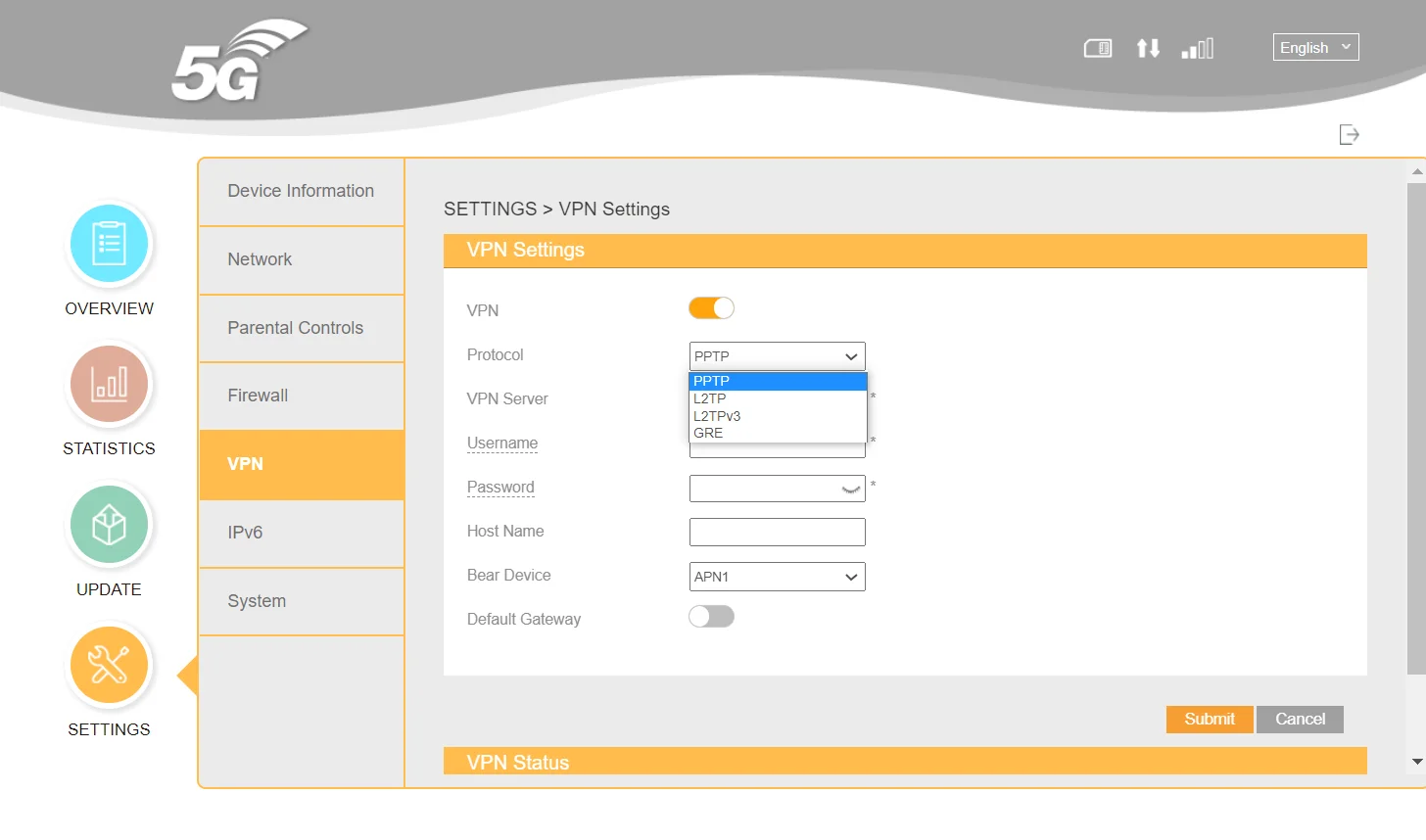Image resolution: width=1426 pixels, height=840 pixels.
Task: Enable the Default Gateway toggle
Action: point(711,617)
